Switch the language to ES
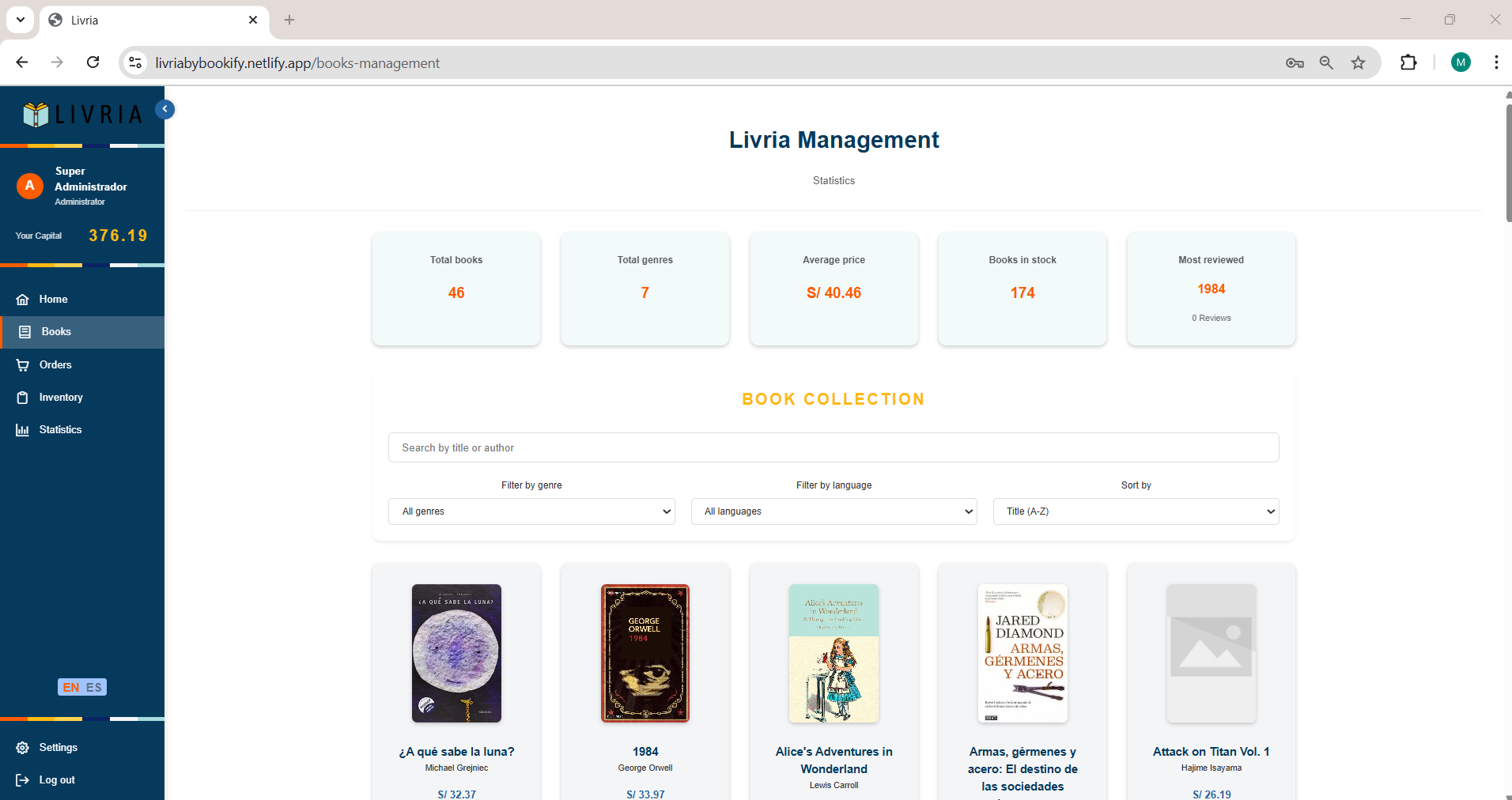The image size is (1512, 800). pyautogui.click(x=94, y=687)
